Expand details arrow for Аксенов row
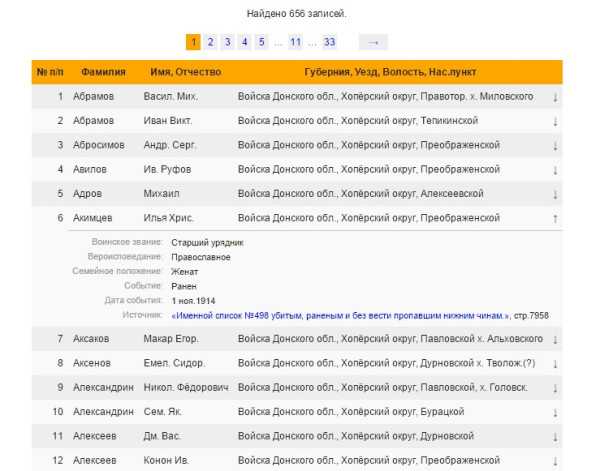 tap(555, 363)
